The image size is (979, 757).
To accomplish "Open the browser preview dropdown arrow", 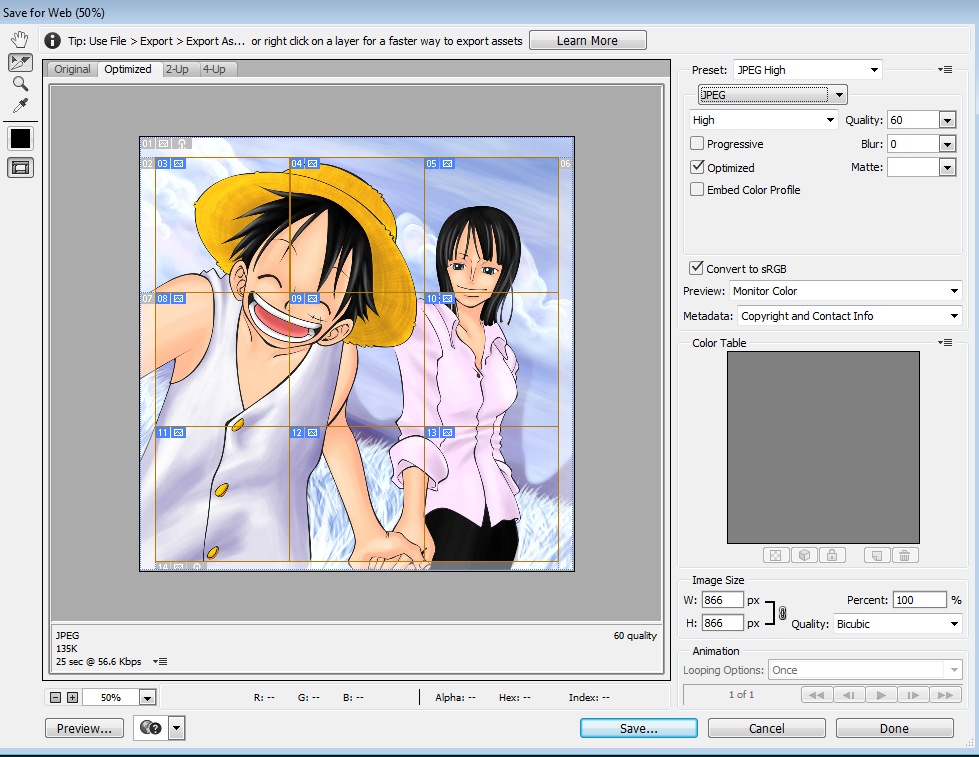I will click(x=177, y=728).
